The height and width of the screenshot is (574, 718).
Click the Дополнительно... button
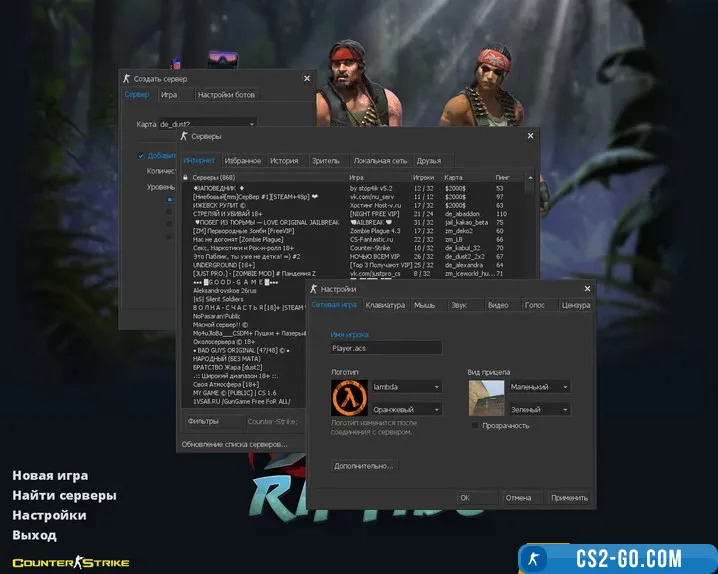[364, 466]
